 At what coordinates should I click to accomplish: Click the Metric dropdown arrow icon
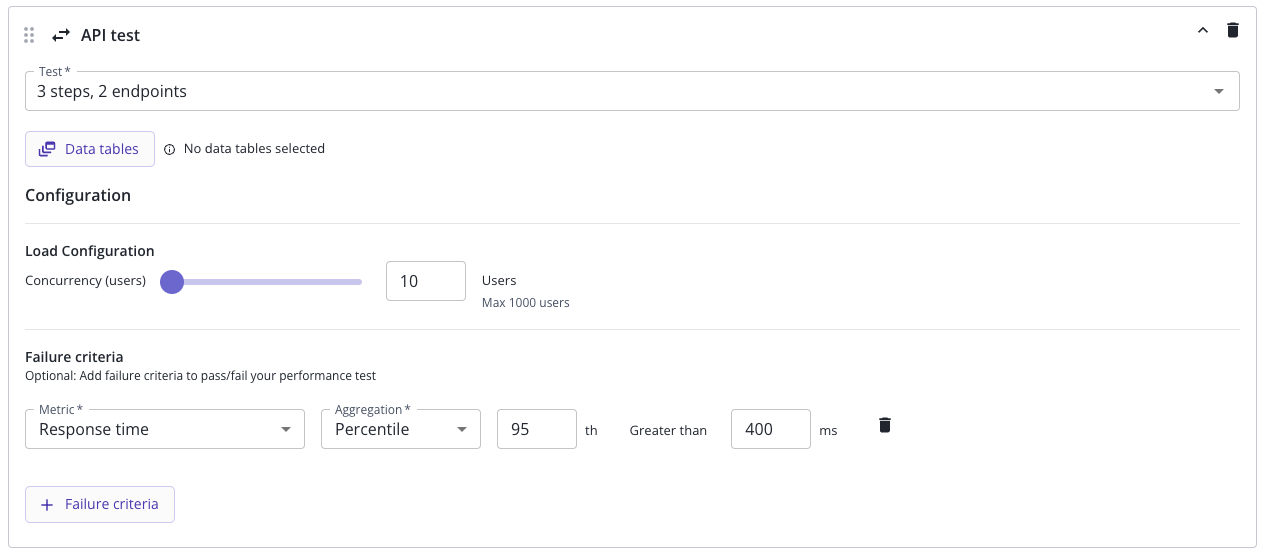coord(286,429)
